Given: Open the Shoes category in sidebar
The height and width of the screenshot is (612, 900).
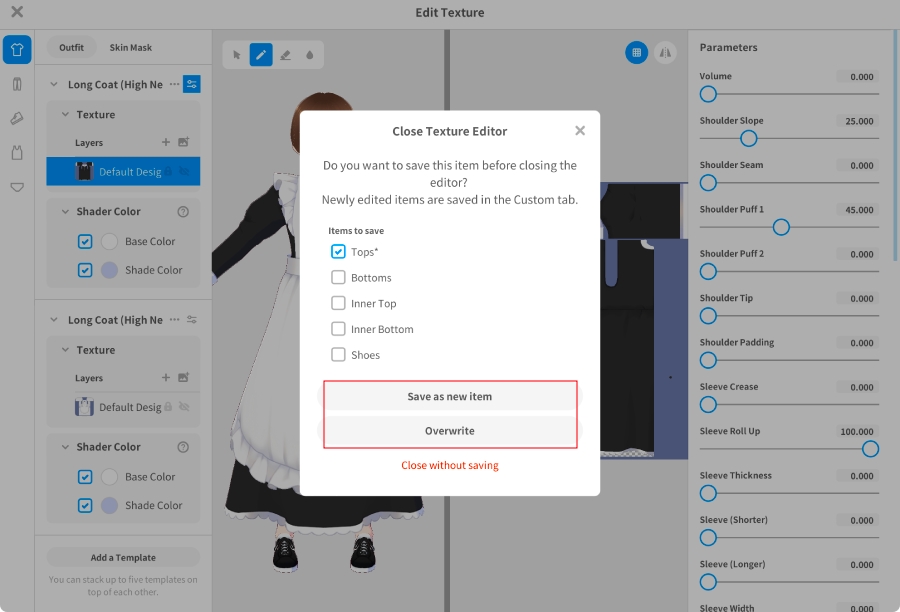Looking at the screenshot, I should point(17,119).
